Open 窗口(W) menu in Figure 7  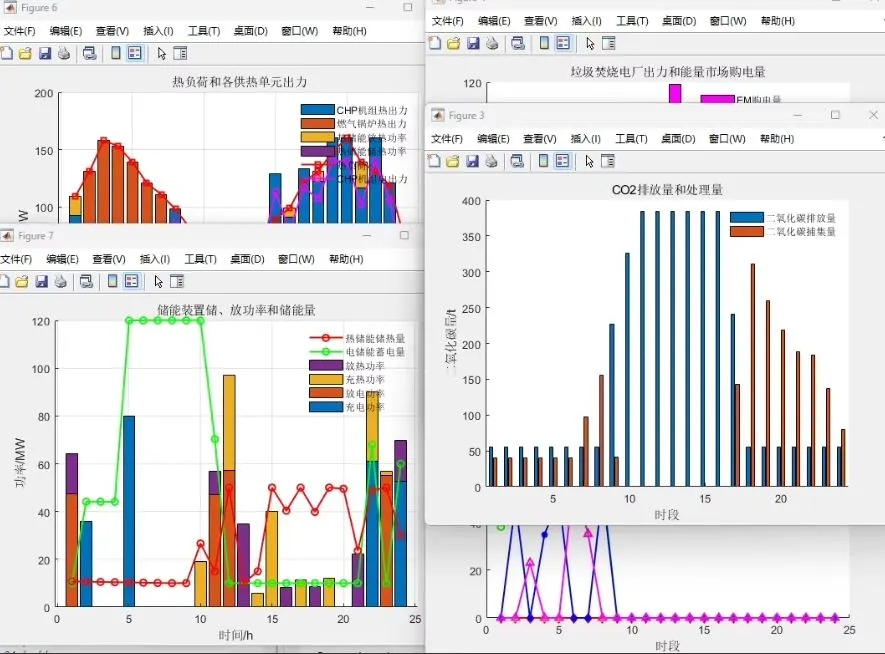pyautogui.click(x=296, y=259)
